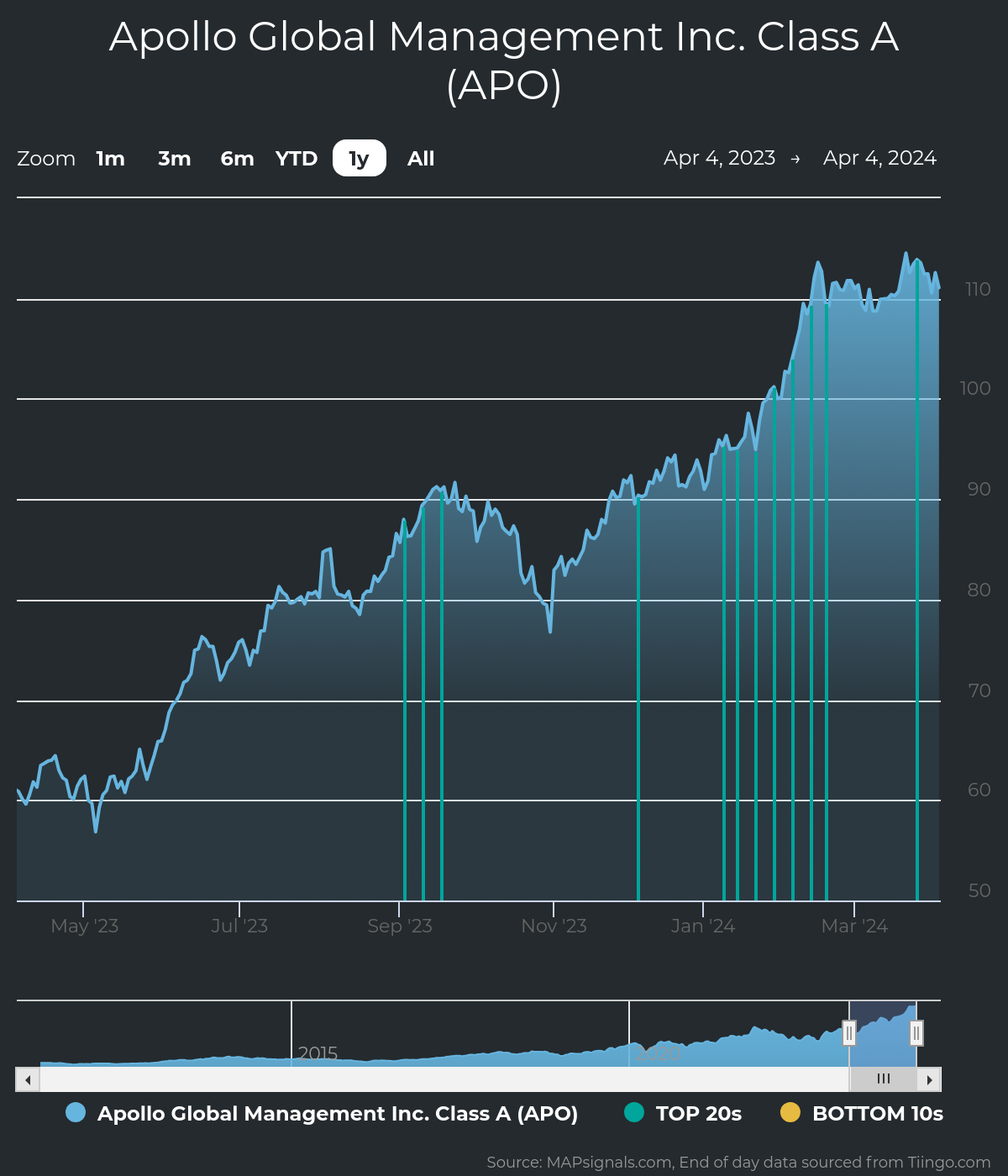Toggle the blue APO series legend dot

click(76, 1113)
